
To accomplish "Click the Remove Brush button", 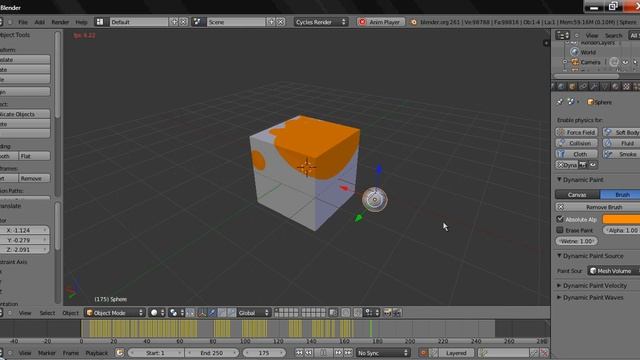I will point(598,207).
